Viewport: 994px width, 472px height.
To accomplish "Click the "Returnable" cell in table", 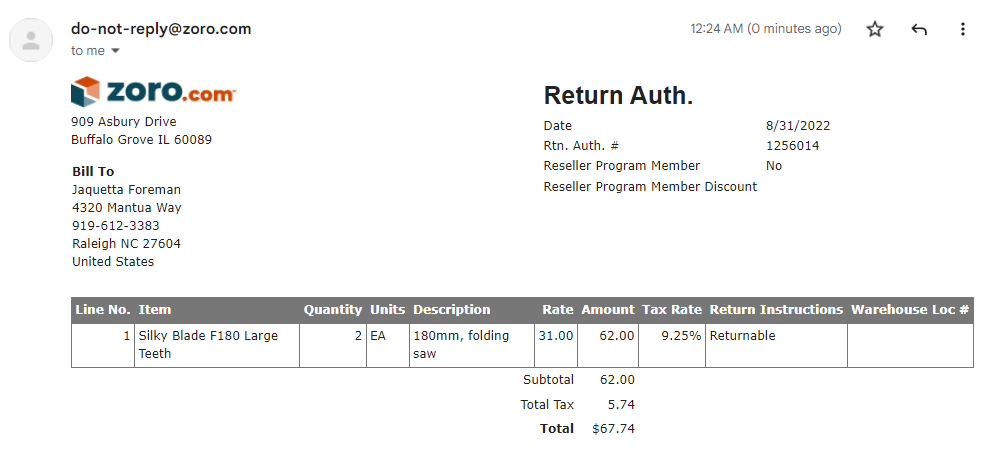I will [x=776, y=345].
